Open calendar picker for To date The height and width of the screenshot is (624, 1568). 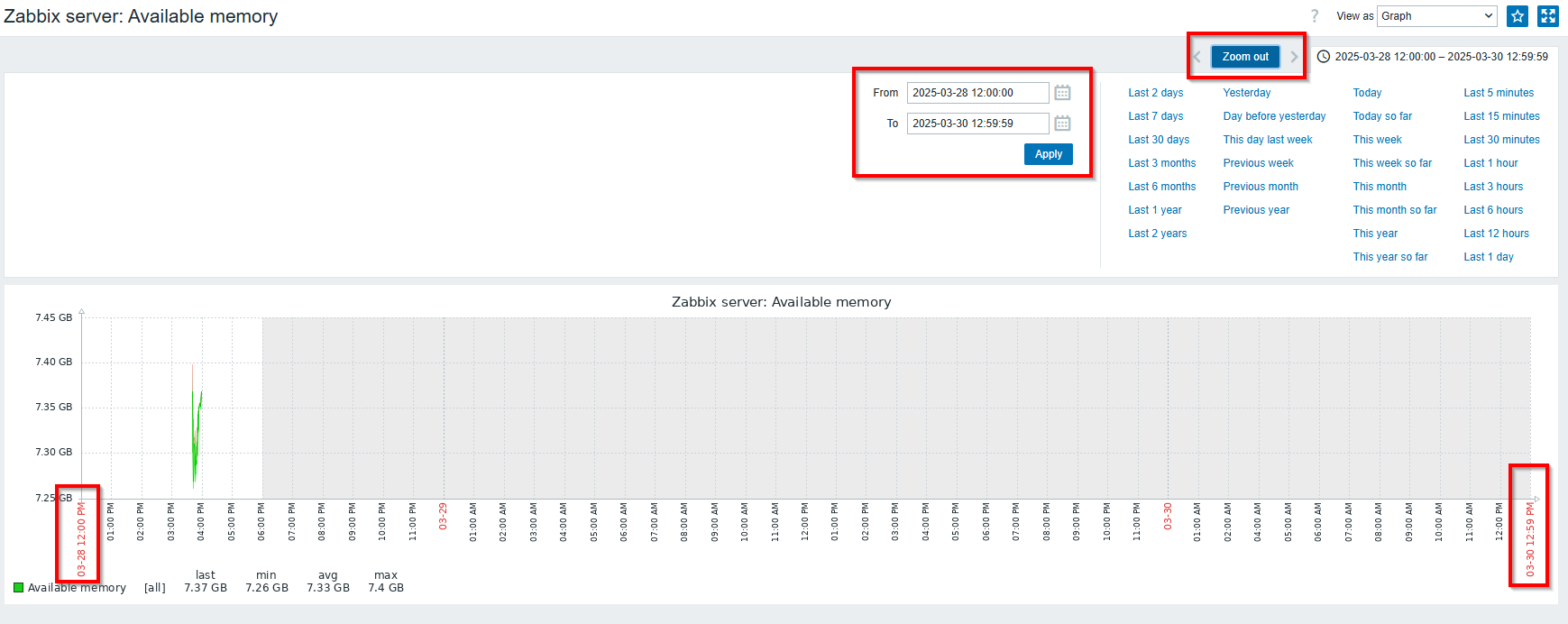point(1062,124)
